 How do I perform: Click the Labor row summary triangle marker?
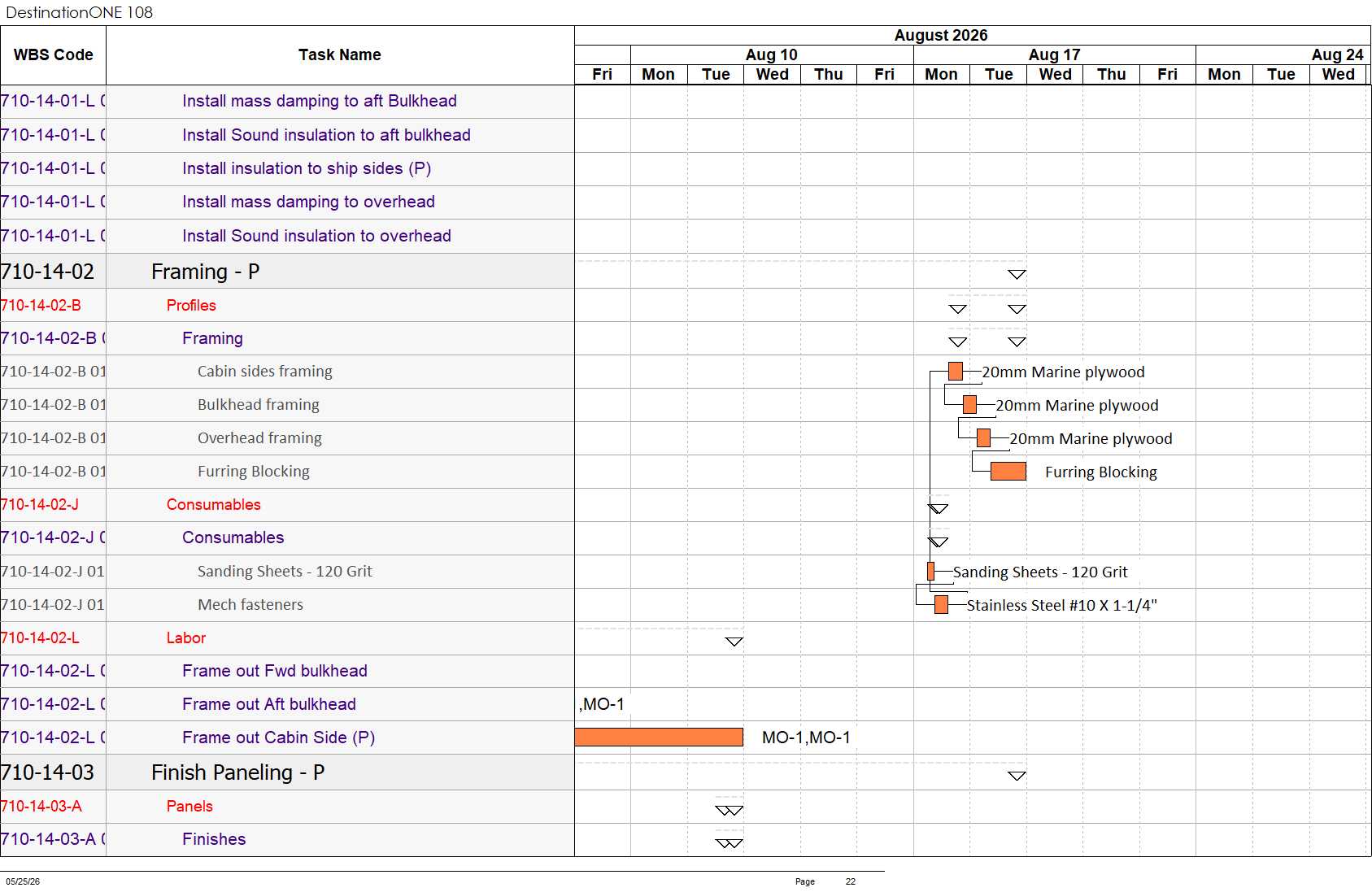coord(734,642)
